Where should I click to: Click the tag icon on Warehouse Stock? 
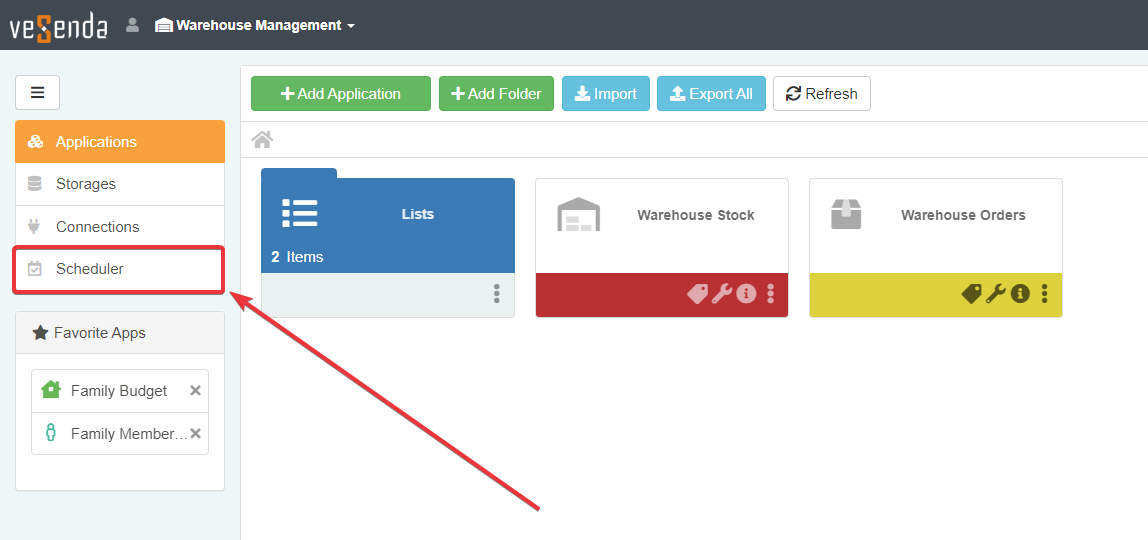coord(697,294)
